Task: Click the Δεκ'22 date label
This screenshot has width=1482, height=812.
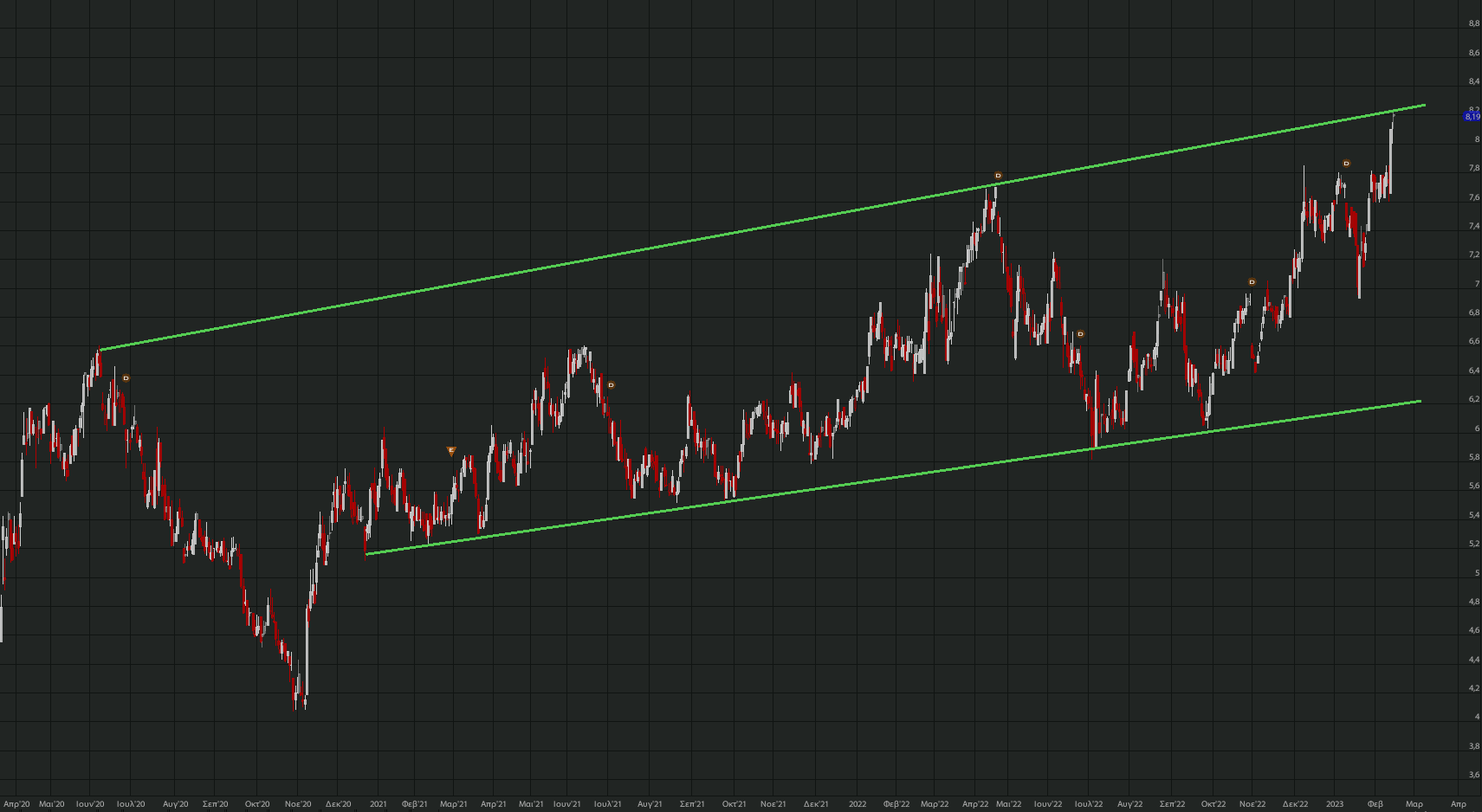Action: (1296, 804)
